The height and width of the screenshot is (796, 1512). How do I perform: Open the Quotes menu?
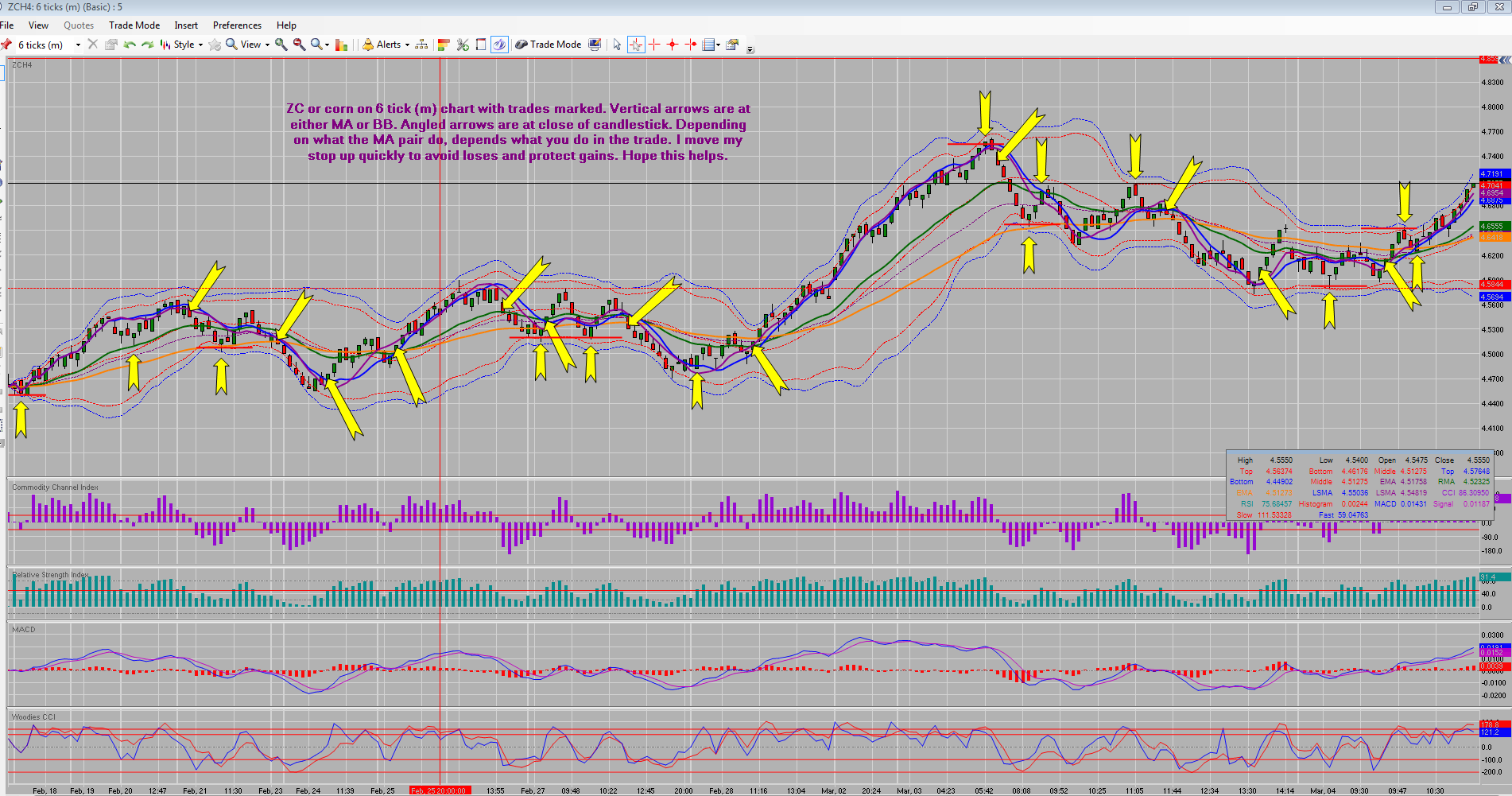(79, 25)
